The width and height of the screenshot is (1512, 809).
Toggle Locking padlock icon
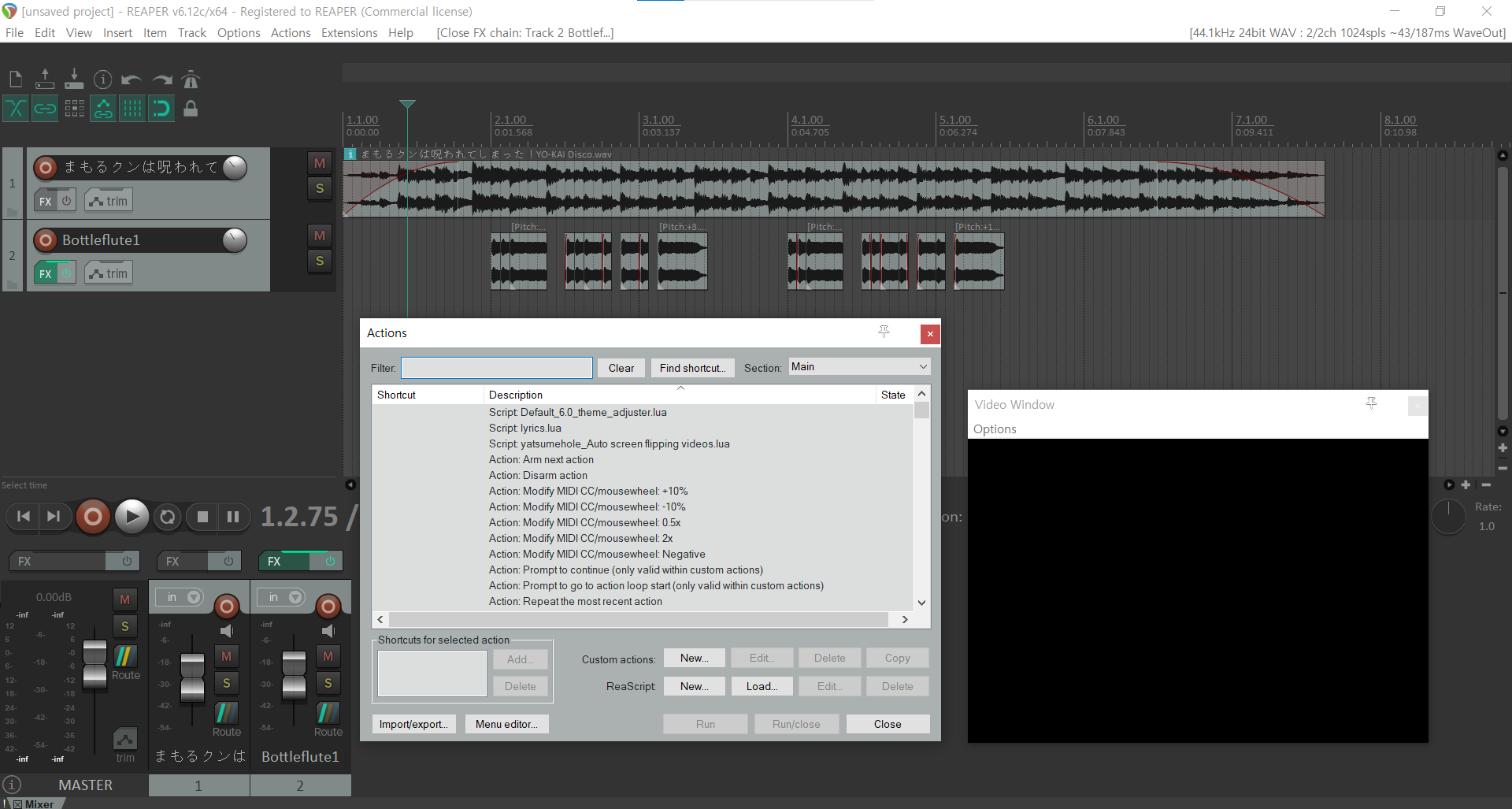coord(191,108)
